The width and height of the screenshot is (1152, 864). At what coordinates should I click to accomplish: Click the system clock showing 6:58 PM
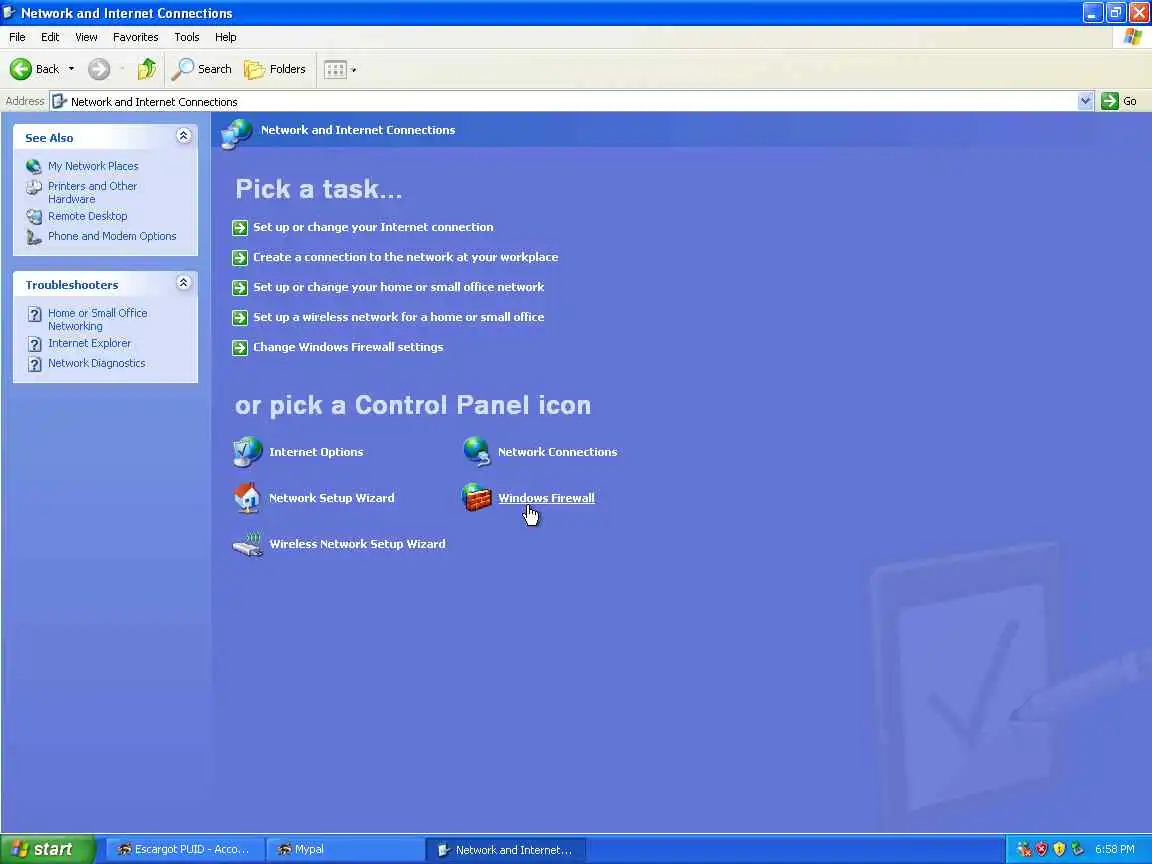click(1115, 849)
